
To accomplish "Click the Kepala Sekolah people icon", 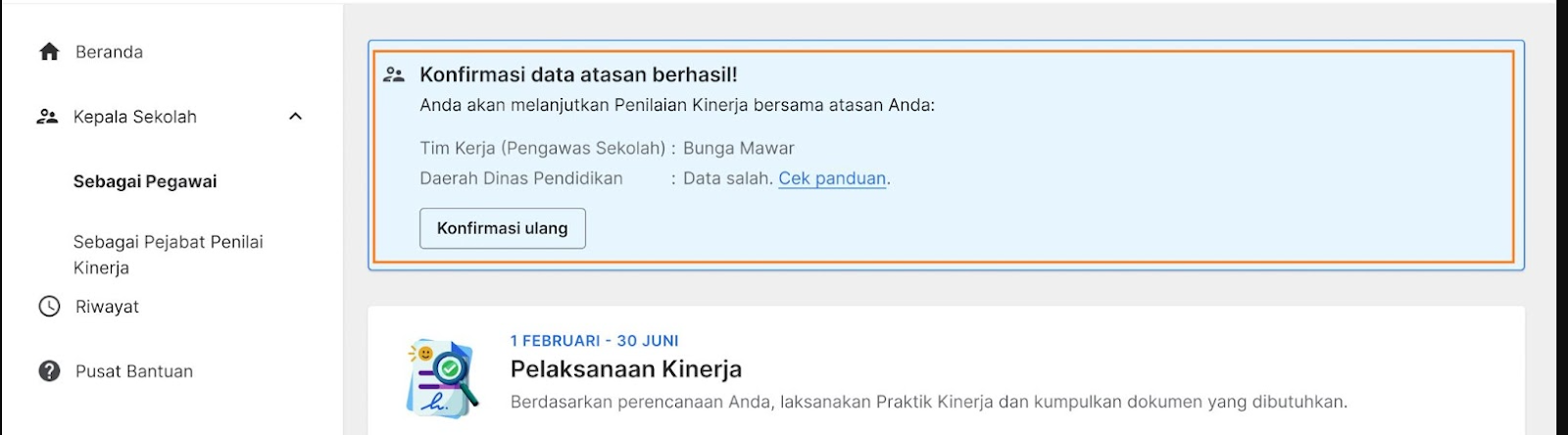I will click(x=47, y=117).
